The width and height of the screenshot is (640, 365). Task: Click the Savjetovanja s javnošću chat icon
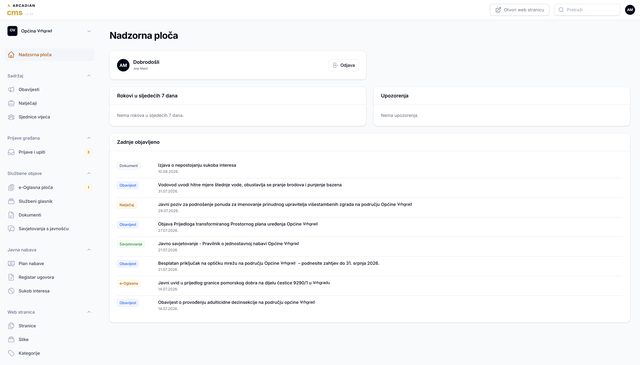[11, 229]
